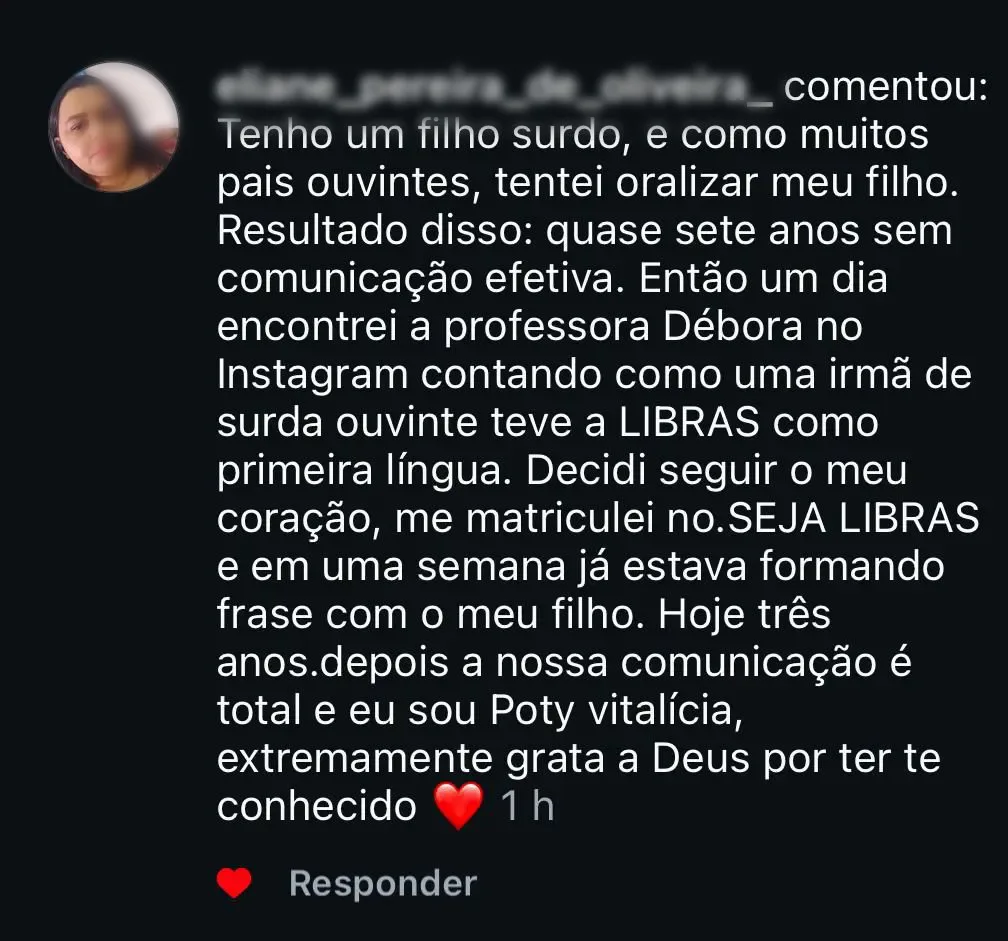1008x941 pixels.
Task: Click "pais ouvintes" in the comment
Action: coord(345,183)
